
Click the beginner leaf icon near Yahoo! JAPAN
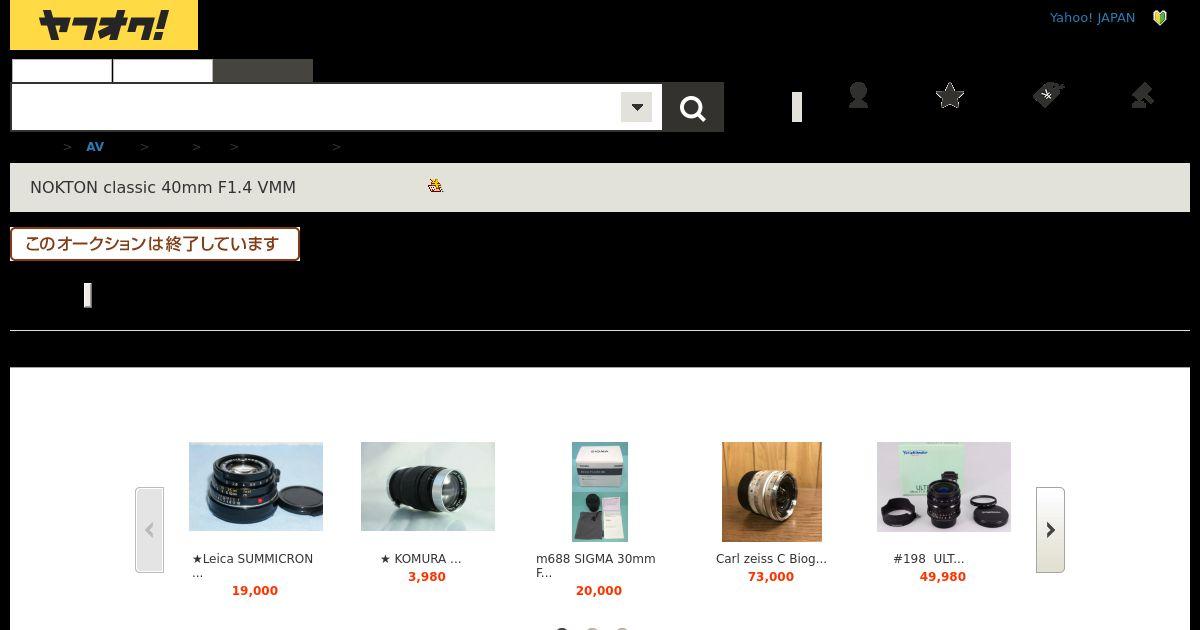click(1160, 18)
